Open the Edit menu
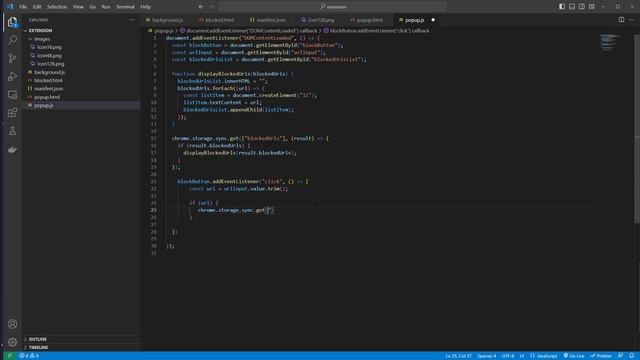The width and height of the screenshot is (640, 360). (x=37, y=7)
